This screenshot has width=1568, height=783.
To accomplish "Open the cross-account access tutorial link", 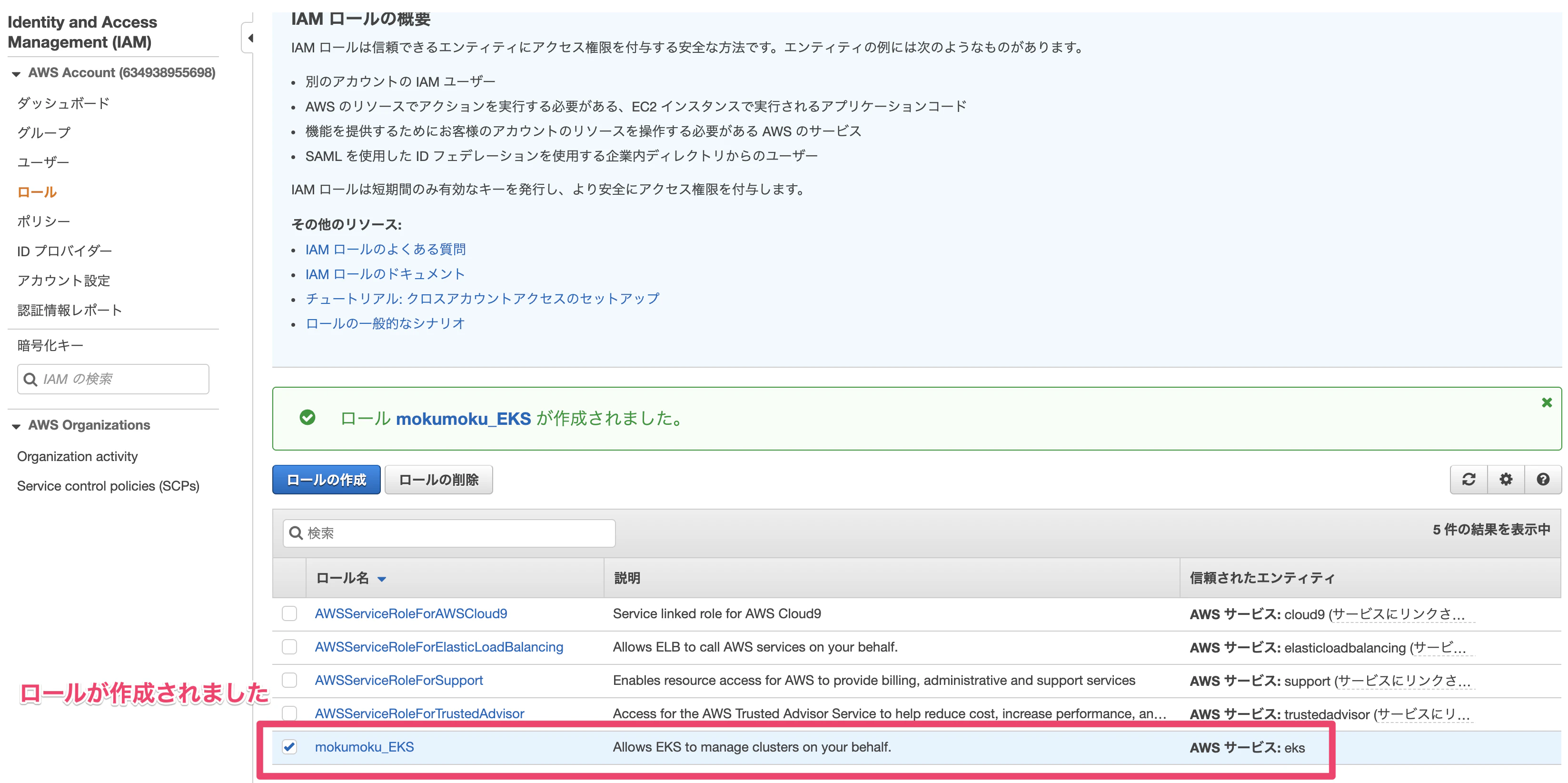I will coord(482,298).
